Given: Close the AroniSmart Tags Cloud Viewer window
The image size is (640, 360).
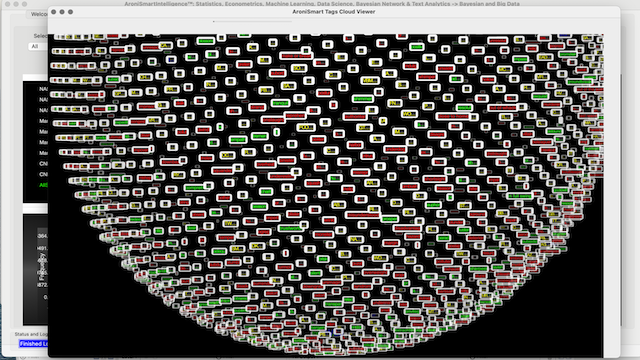Looking at the screenshot, I should click(x=53, y=12).
